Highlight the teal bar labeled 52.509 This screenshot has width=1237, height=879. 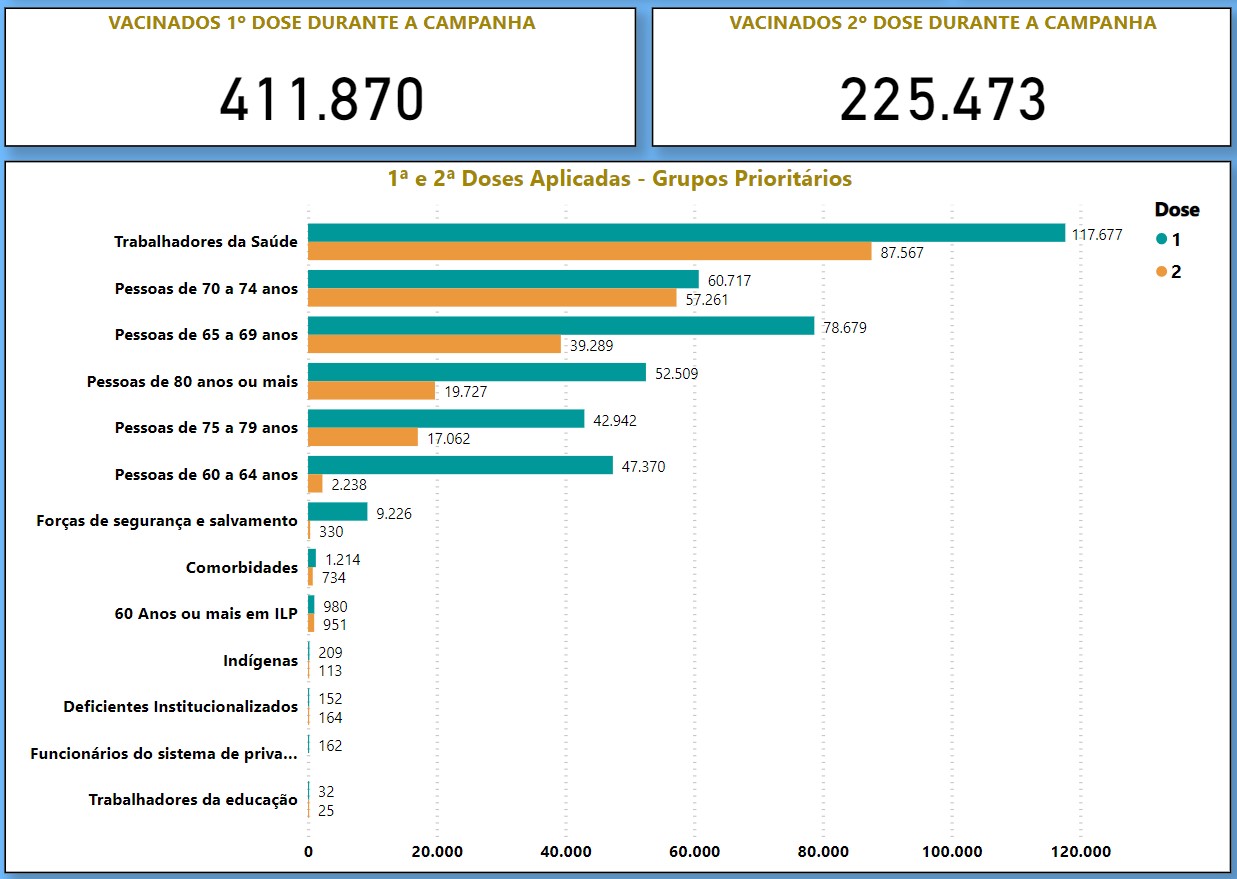coord(477,372)
